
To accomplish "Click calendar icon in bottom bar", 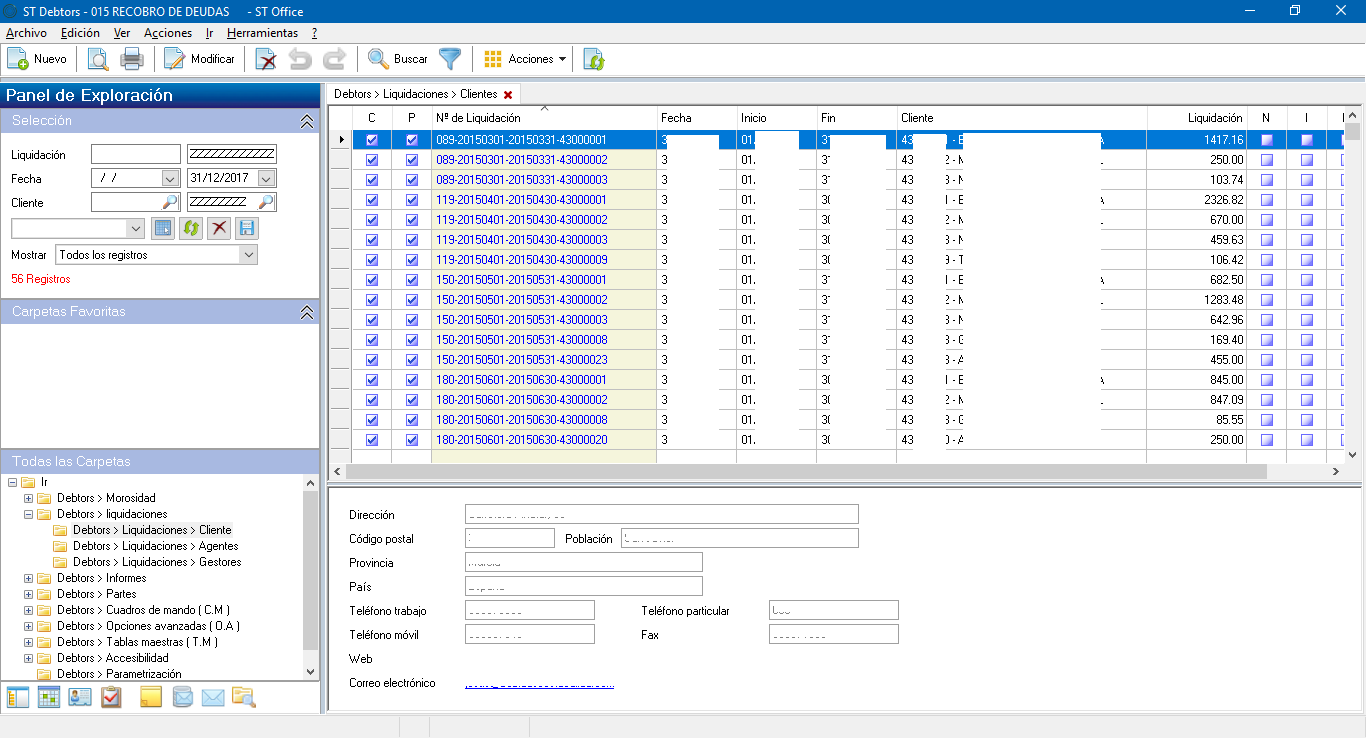I will (49, 697).
